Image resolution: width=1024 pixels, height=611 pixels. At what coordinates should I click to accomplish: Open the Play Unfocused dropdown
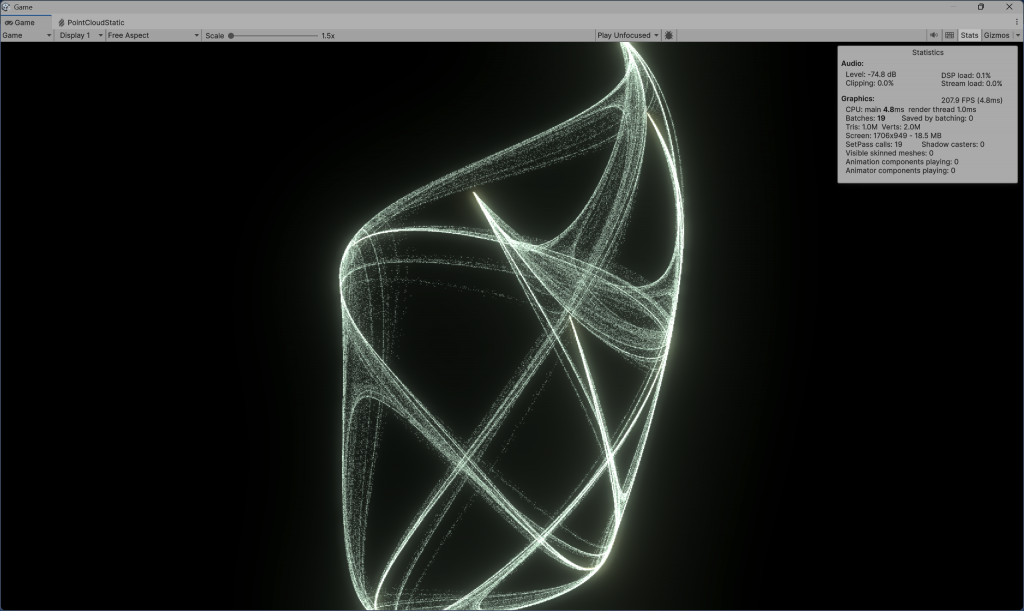[x=628, y=35]
